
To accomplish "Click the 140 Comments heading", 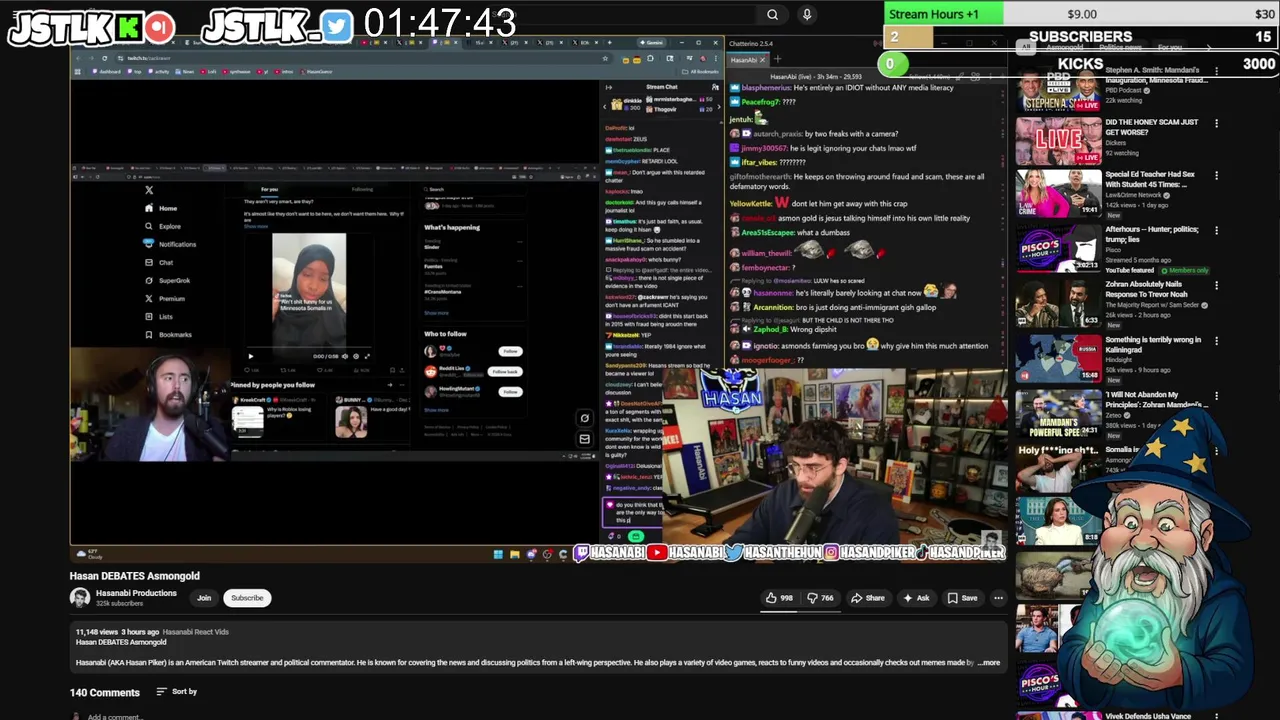I will (x=105, y=692).
